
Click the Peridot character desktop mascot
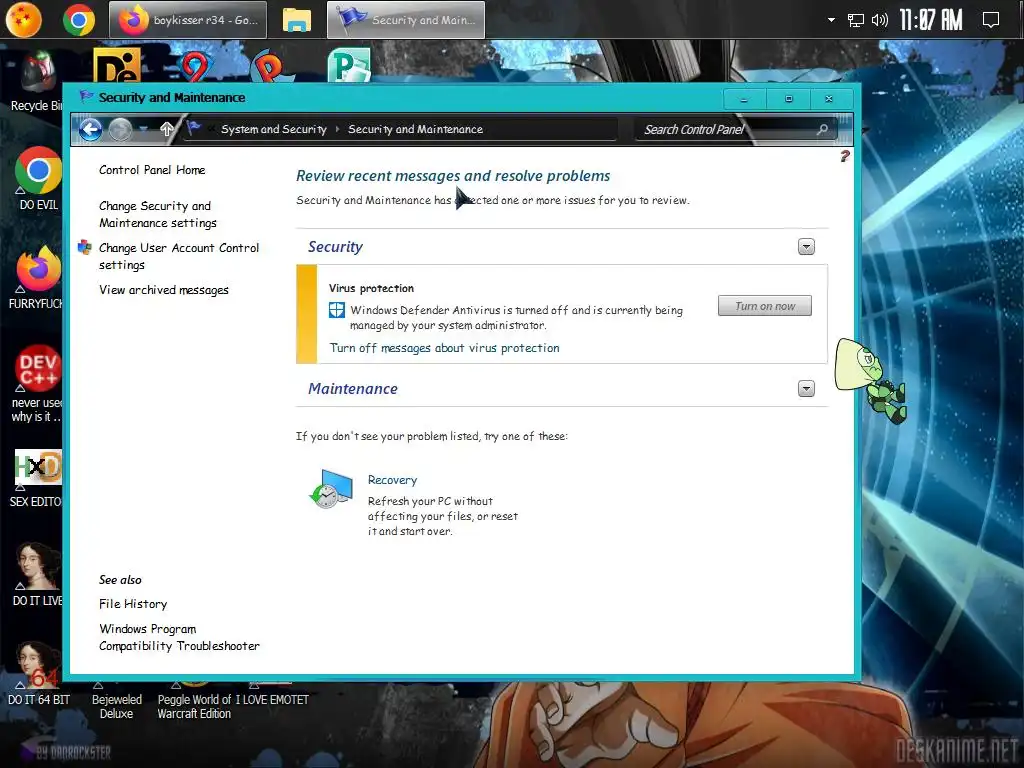[x=871, y=381]
